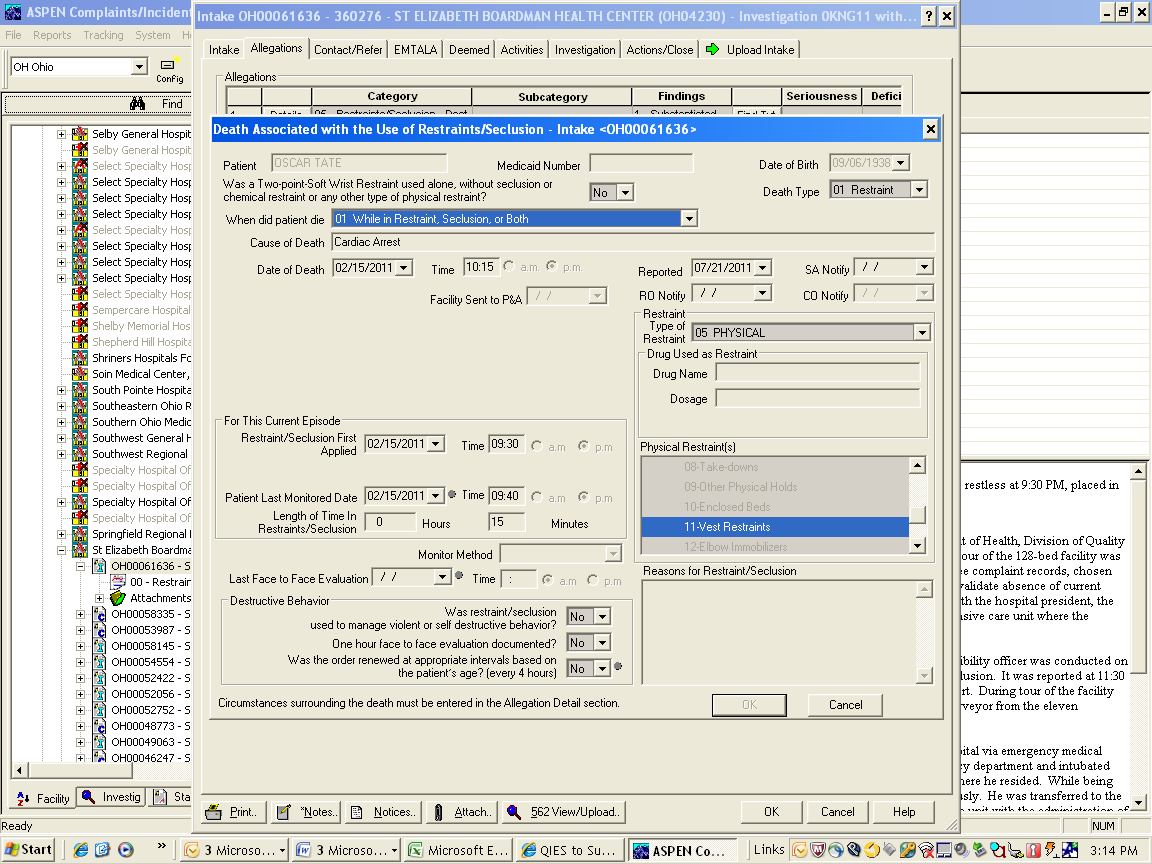Viewport: 1152px width, 864px height.
Task: Click the Cause of Death text field
Action: (632, 242)
